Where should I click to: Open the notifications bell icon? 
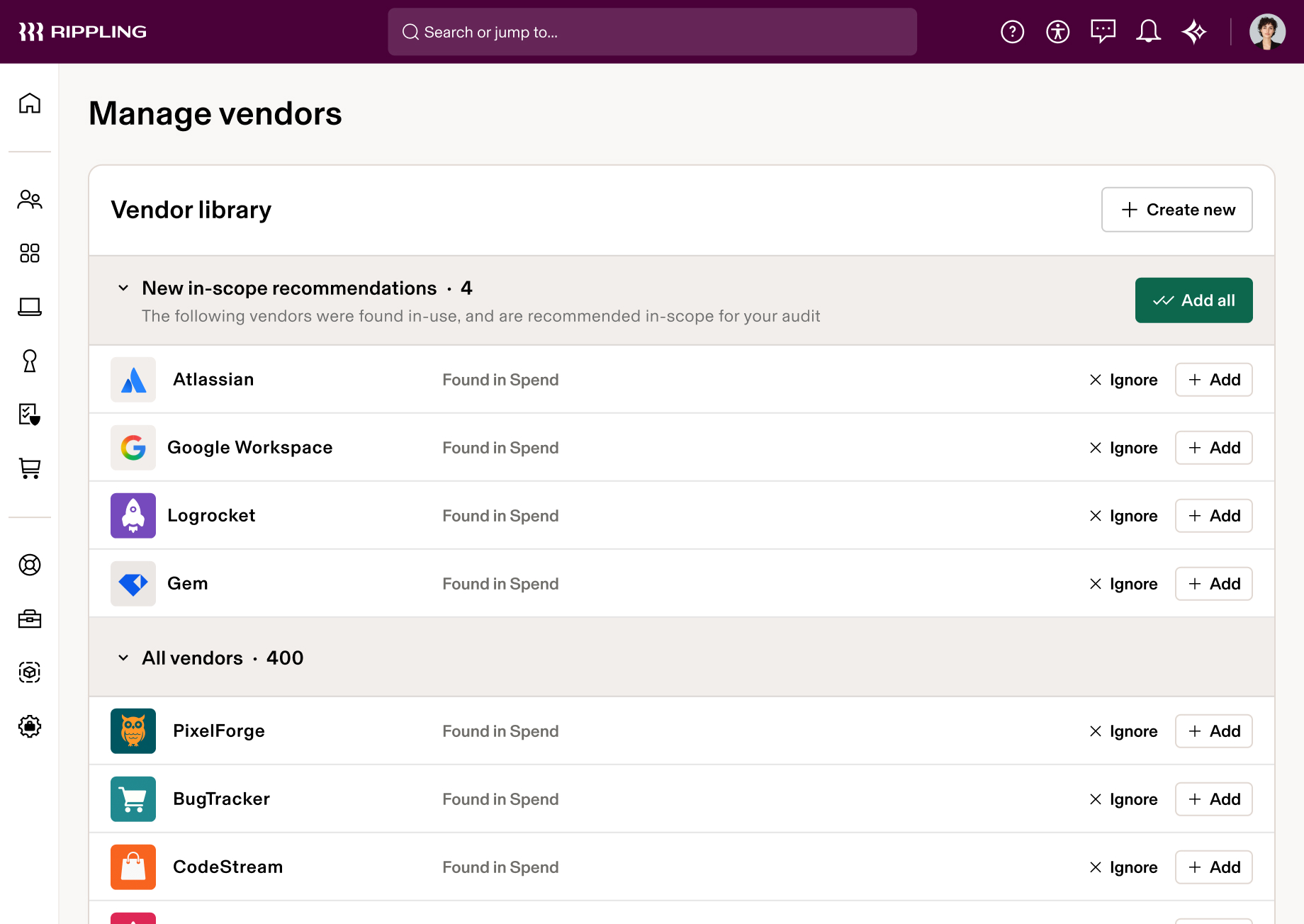(1148, 31)
